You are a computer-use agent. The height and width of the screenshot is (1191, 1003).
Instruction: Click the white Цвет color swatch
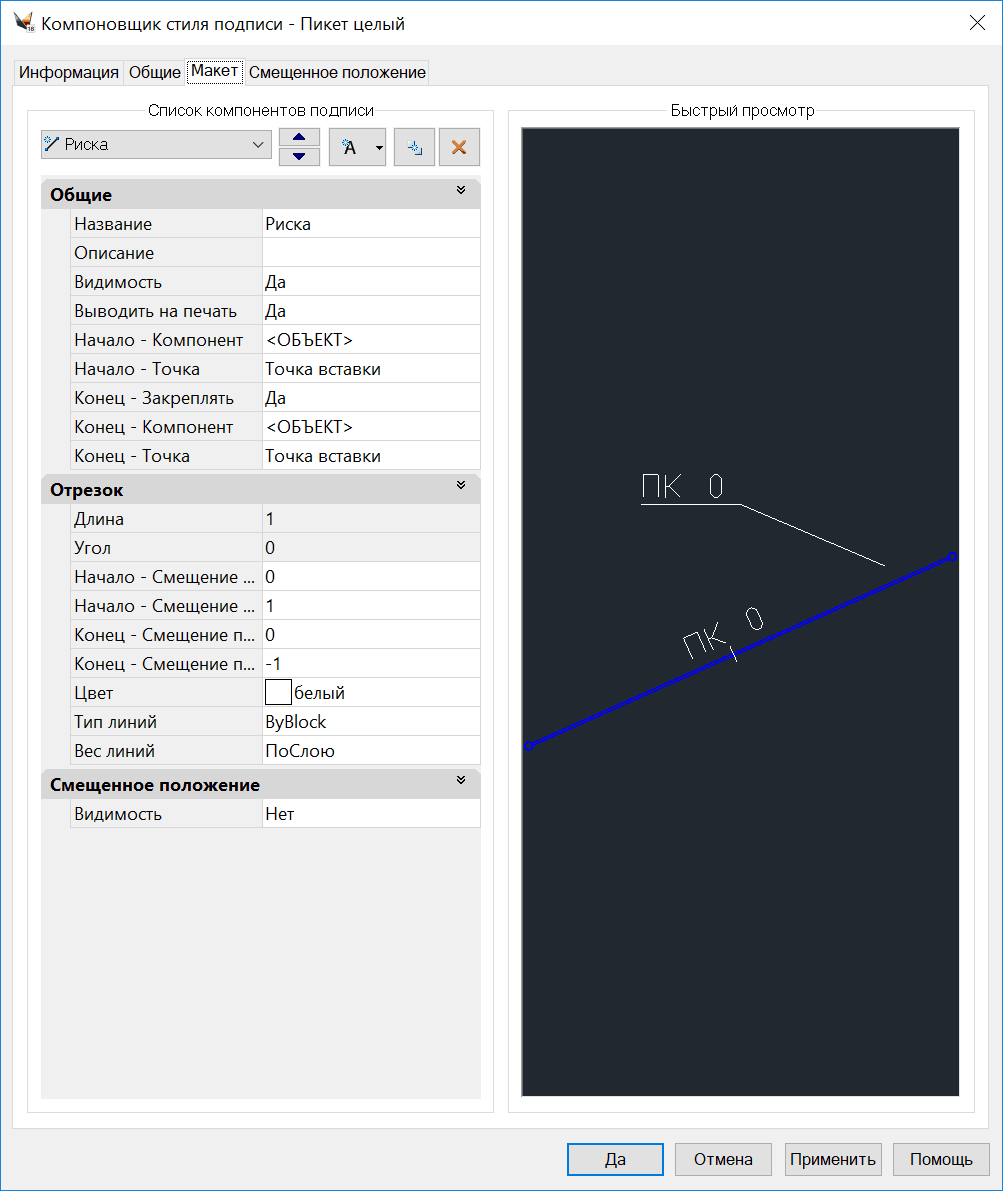pos(277,692)
